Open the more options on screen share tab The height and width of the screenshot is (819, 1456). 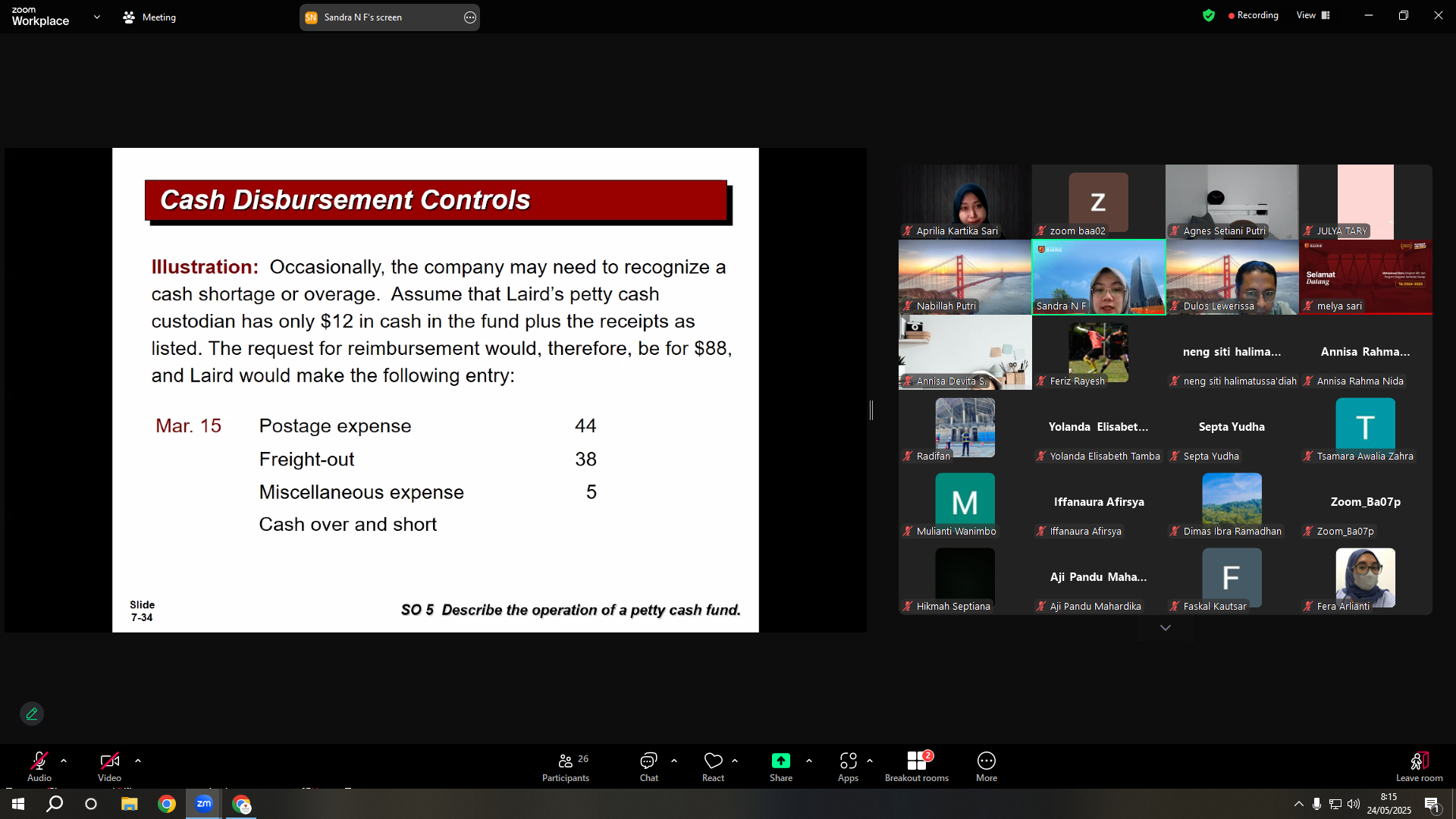click(x=470, y=17)
